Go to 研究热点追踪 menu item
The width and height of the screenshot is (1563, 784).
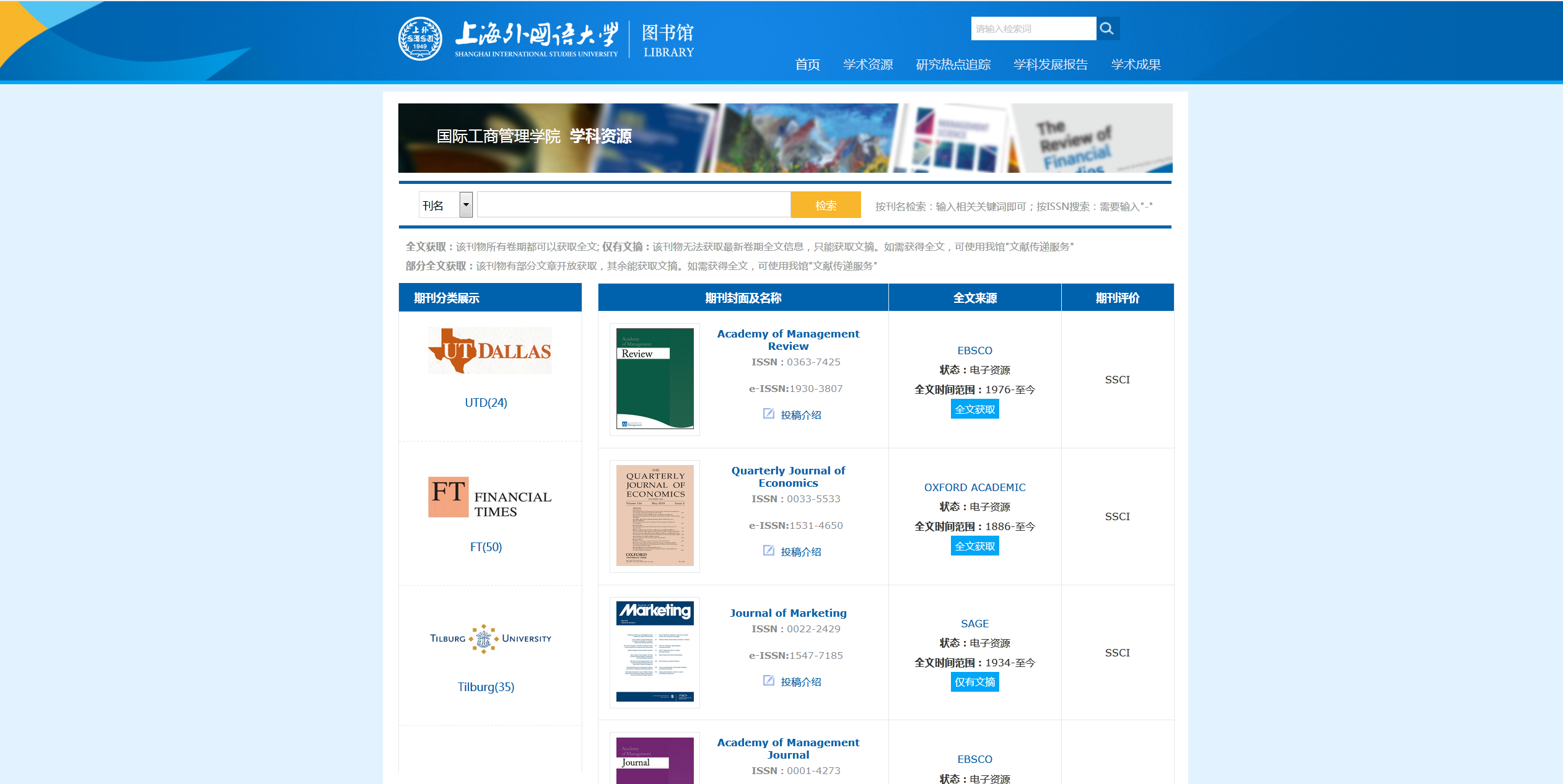[x=953, y=64]
